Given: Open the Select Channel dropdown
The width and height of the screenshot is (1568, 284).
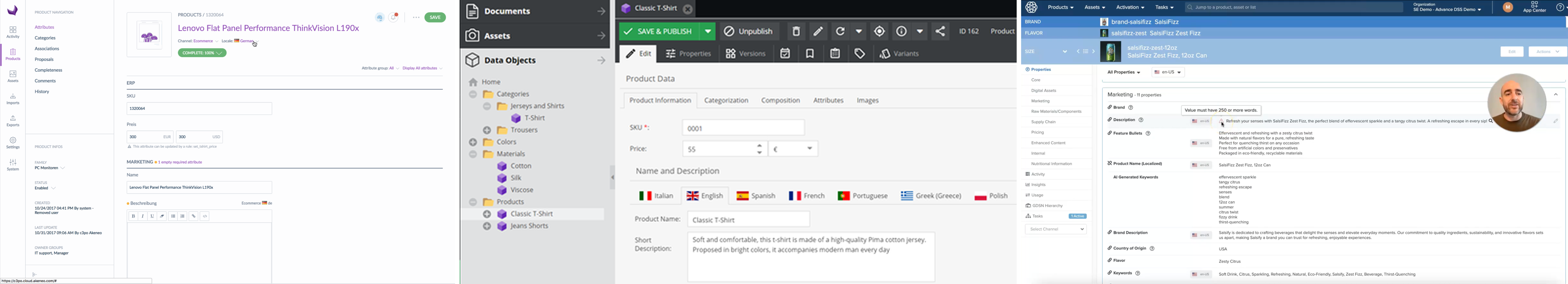Looking at the screenshot, I should click(1056, 229).
